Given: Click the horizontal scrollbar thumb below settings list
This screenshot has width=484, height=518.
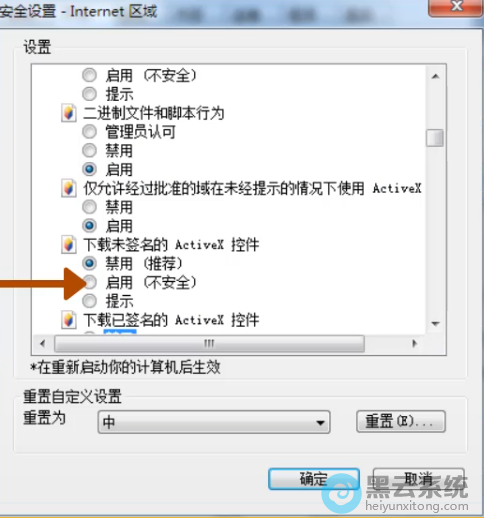Looking at the screenshot, I should point(209,343).
